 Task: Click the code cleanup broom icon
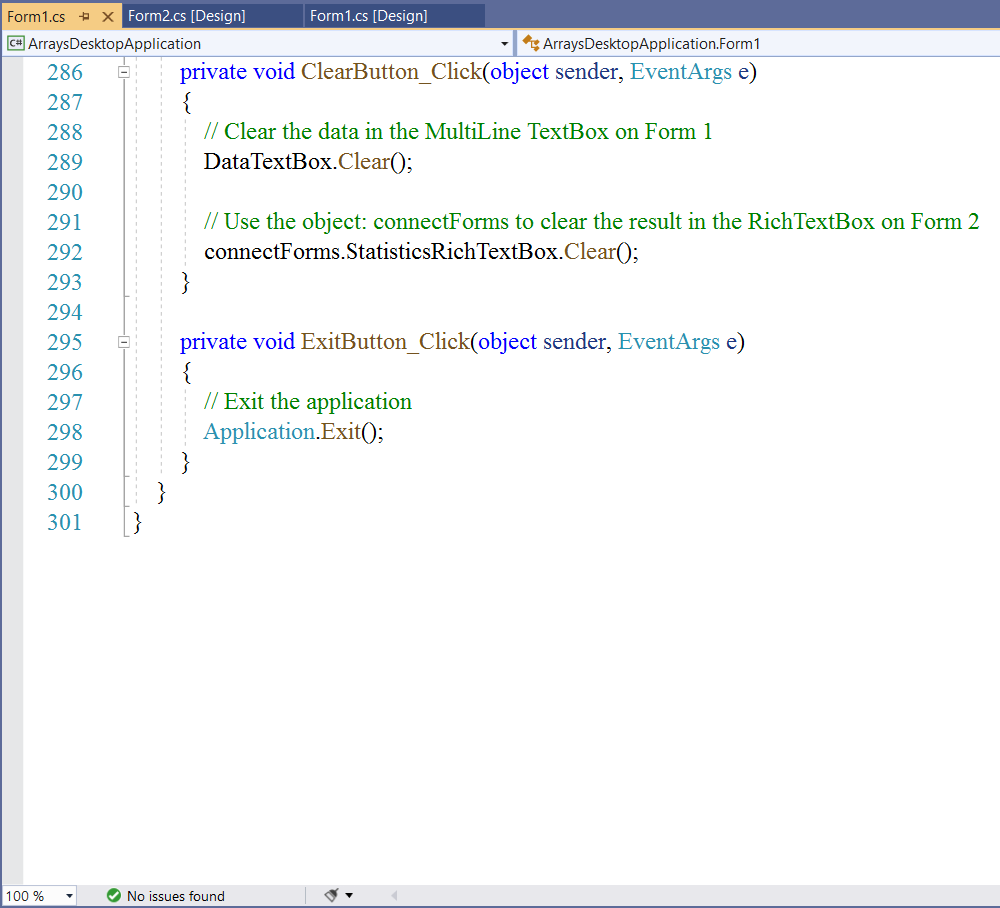pyautogui.click(x=331, y=895)
